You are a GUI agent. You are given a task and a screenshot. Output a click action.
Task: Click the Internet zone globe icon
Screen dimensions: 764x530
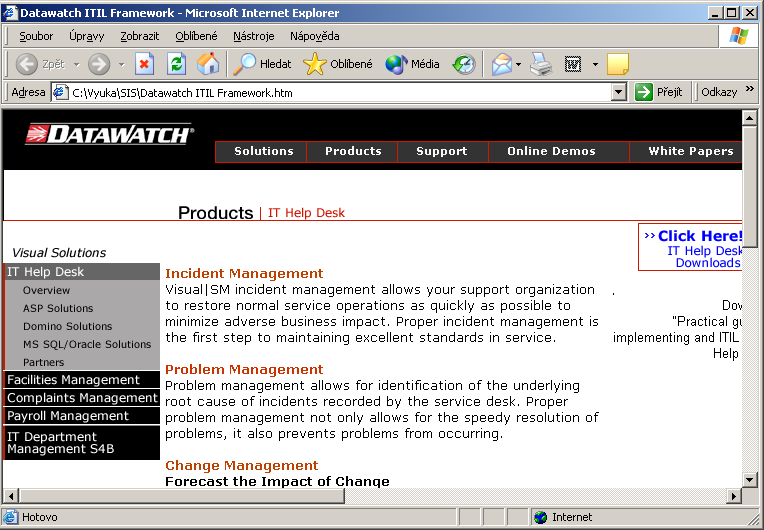[540, 517]
